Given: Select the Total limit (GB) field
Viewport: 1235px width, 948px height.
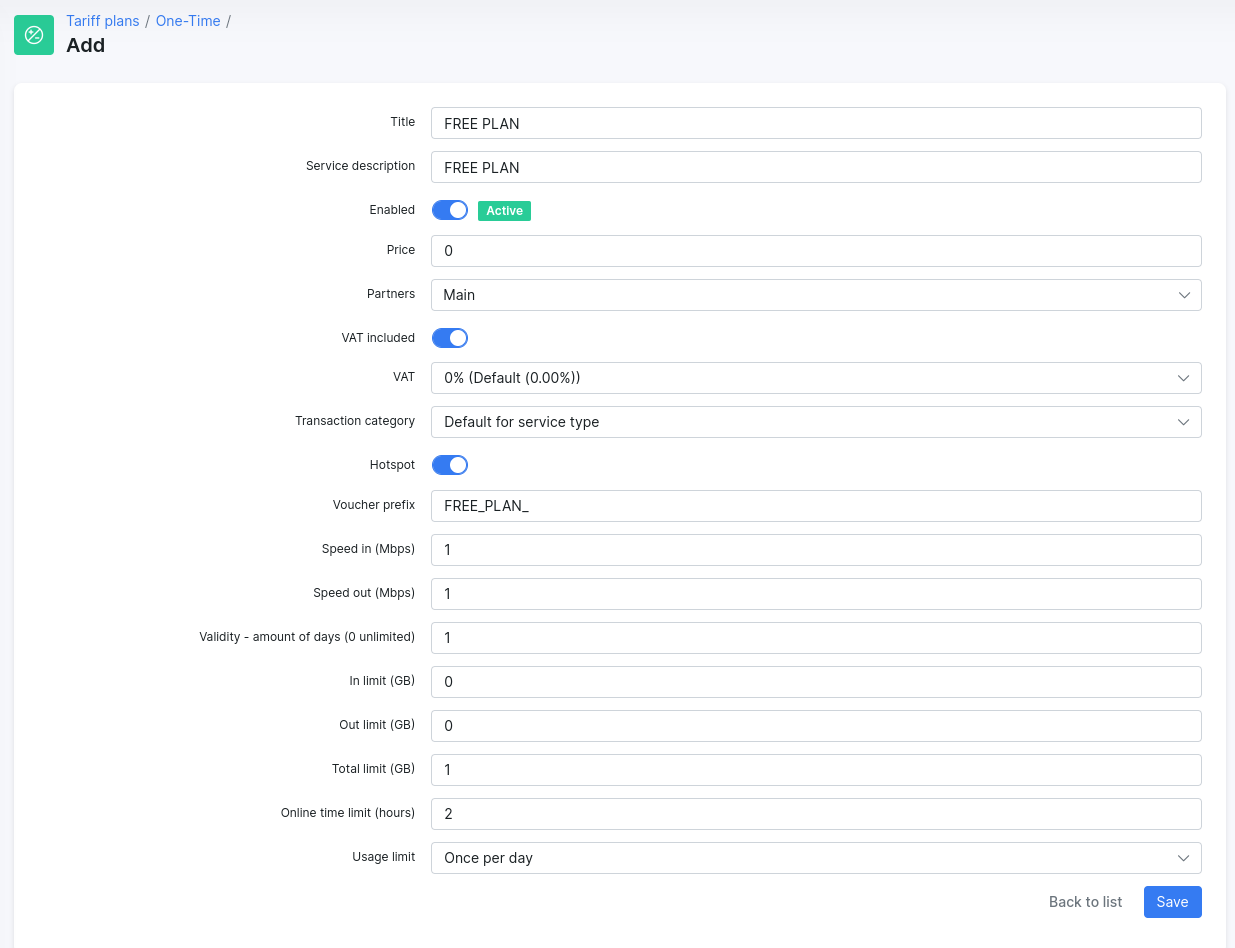Looking at the screenshot, I should click(x=815, y=770).
